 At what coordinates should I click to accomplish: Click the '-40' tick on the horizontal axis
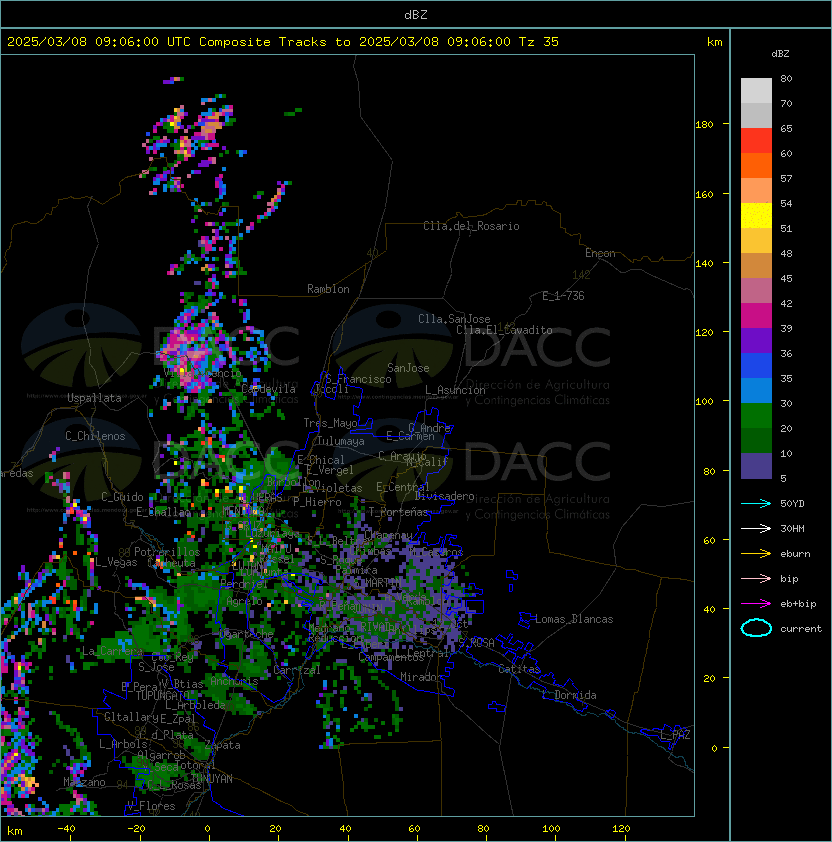click(66, 829)
